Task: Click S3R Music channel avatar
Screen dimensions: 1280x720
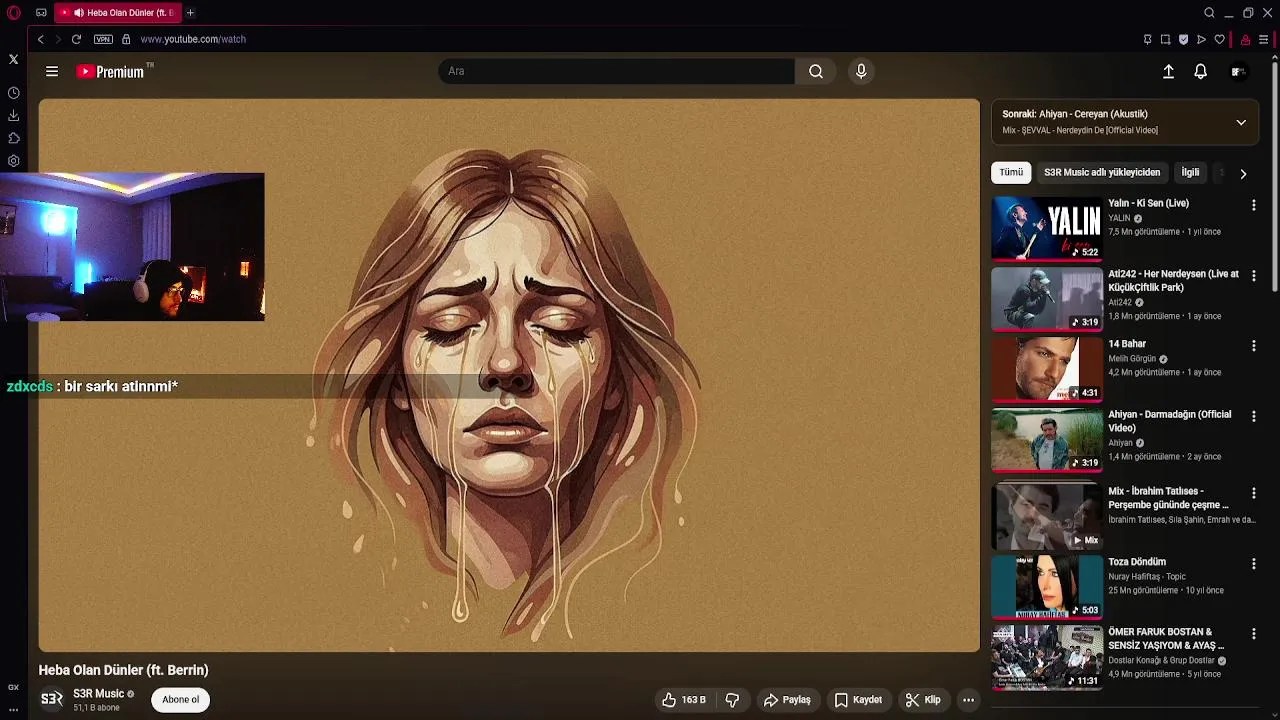Action: click(52, 699)
